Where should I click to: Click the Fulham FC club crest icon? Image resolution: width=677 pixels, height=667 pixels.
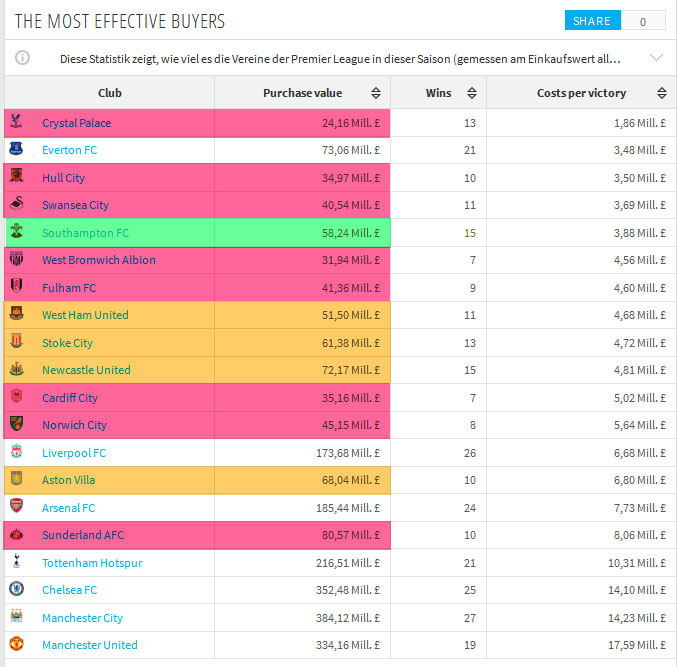(16, 286)
